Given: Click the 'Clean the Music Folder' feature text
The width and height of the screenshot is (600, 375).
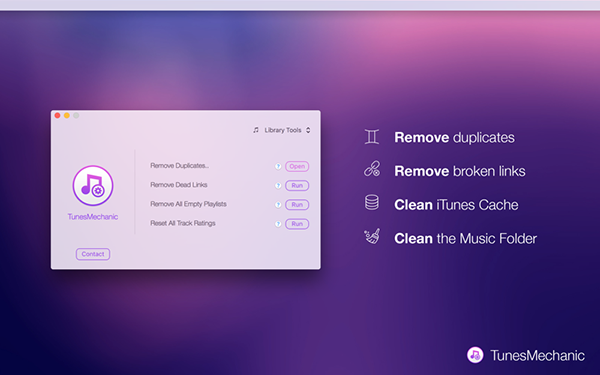Looking at the screenshot, I should tap(466, 238).
